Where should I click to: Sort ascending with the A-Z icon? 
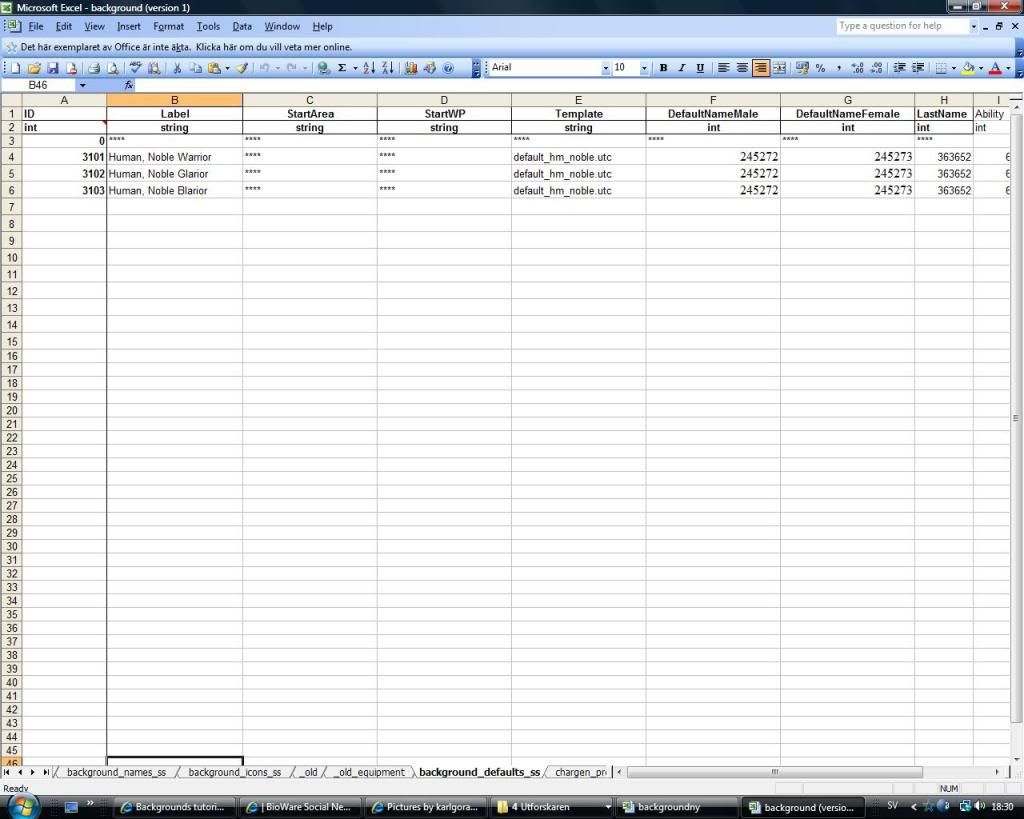point(368,68)
